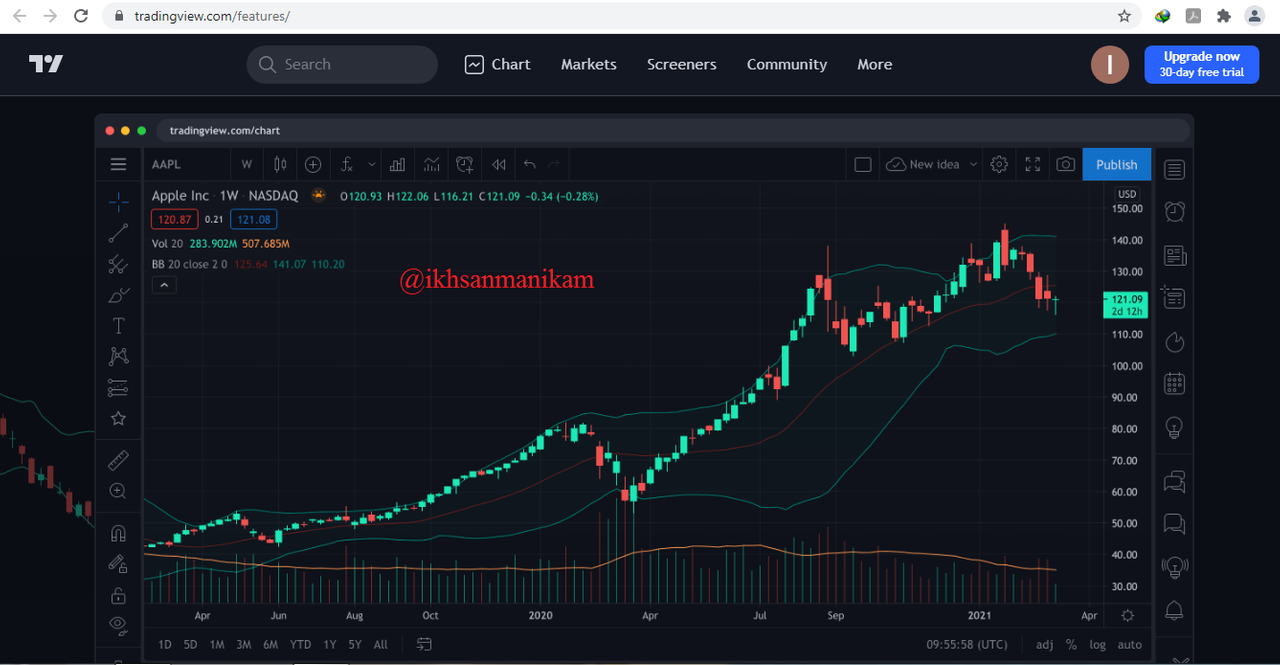Open the favorites star icon tool
The height and width of the screenshot is (665, 1280).
click(x=118, y=418)
